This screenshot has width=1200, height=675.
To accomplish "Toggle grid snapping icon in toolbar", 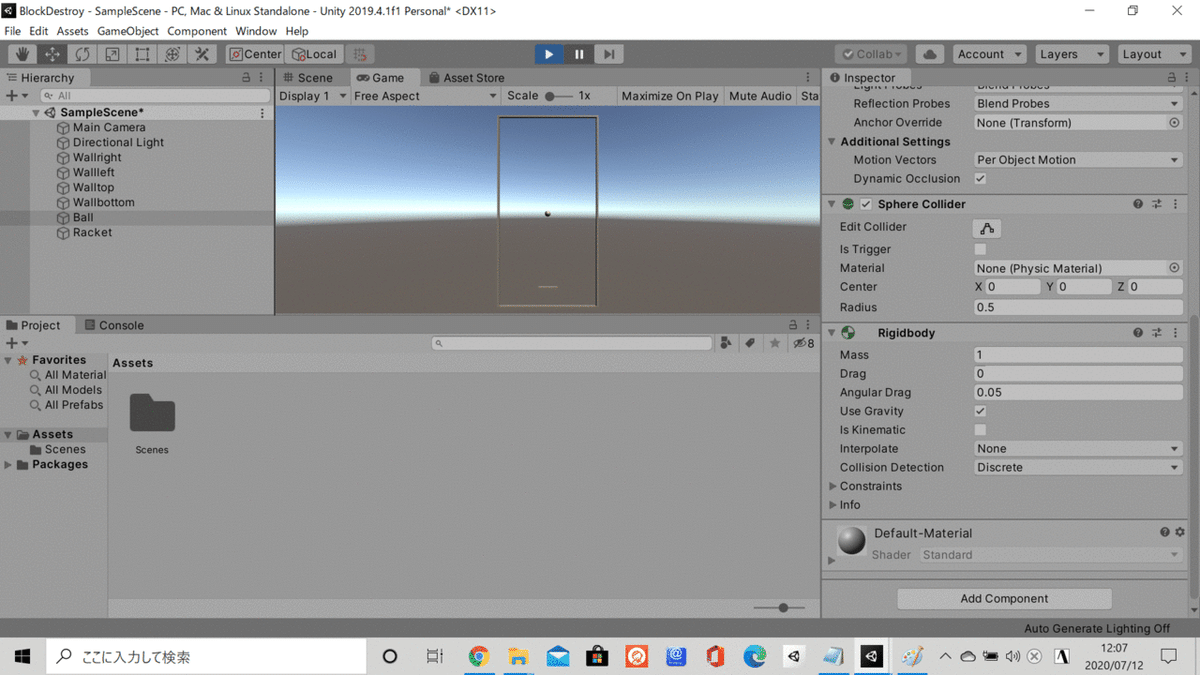I will (360, 54).
